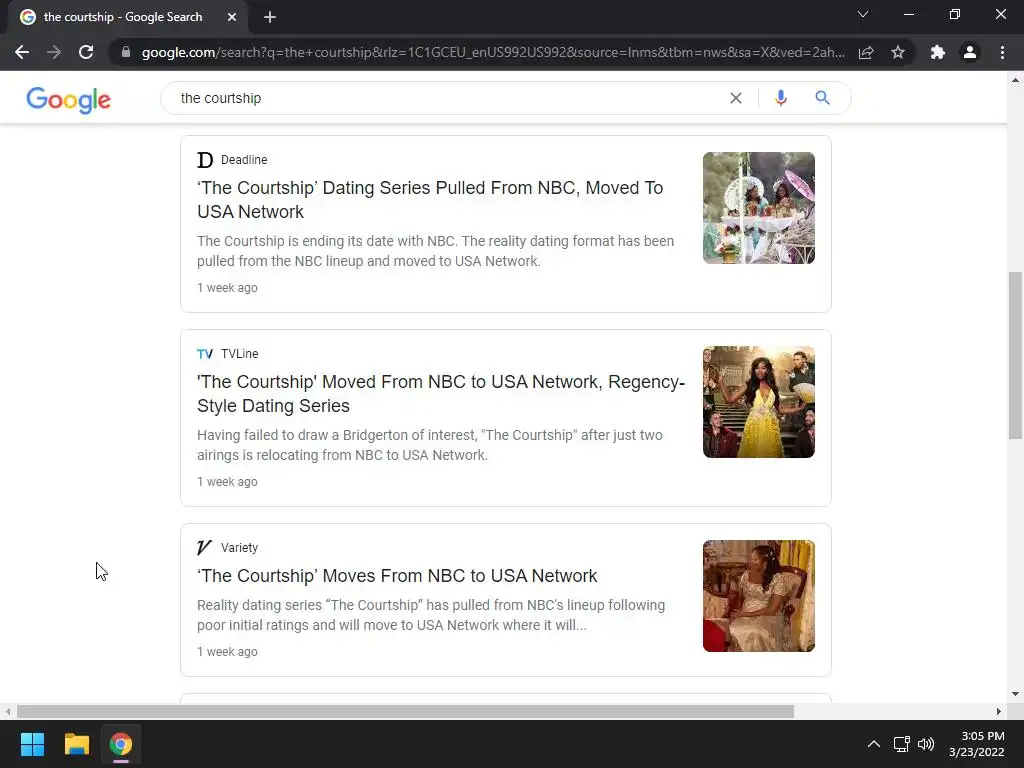1024x768 pixels.
Task: View site information via lock icon
Action: point(126,52)
